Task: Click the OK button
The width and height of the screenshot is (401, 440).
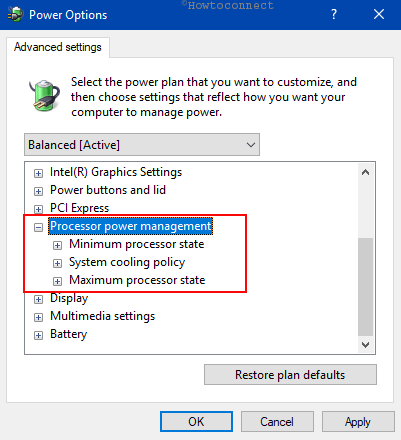Action: click(x=196, y=422)
